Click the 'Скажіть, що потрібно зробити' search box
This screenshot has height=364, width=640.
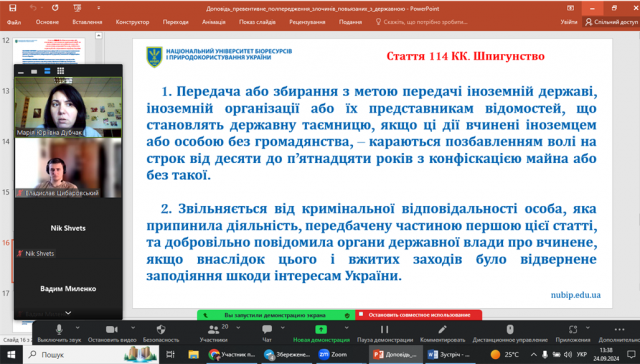coord(422,22)
